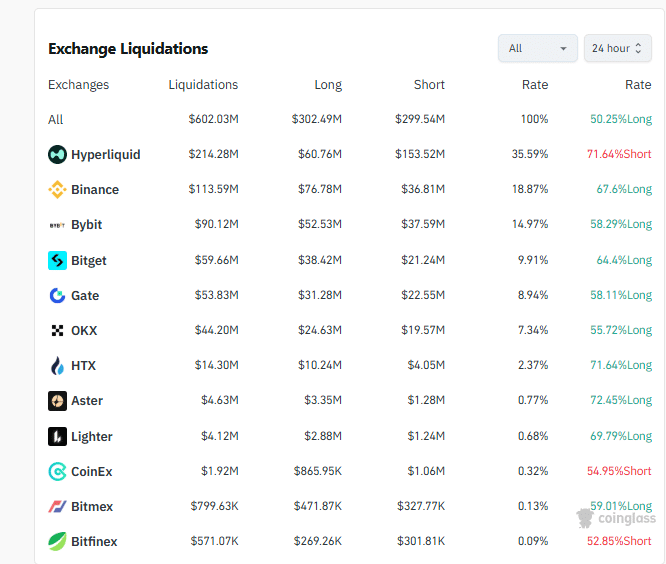Click the Binance logo icon
This screenshot has height=564, width=666.
[57, 189]
